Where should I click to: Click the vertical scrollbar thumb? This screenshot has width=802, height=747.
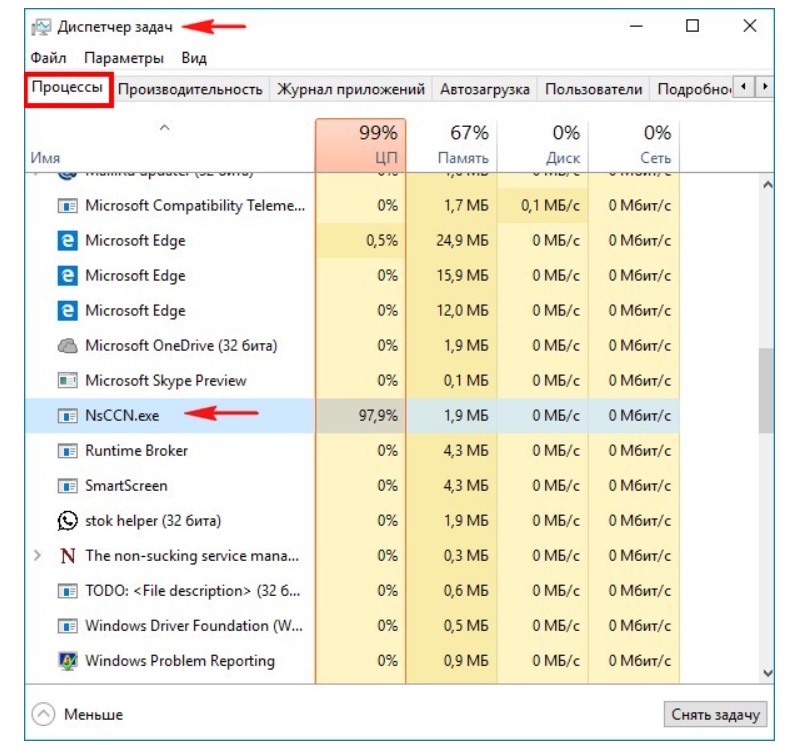coord(766,390)
